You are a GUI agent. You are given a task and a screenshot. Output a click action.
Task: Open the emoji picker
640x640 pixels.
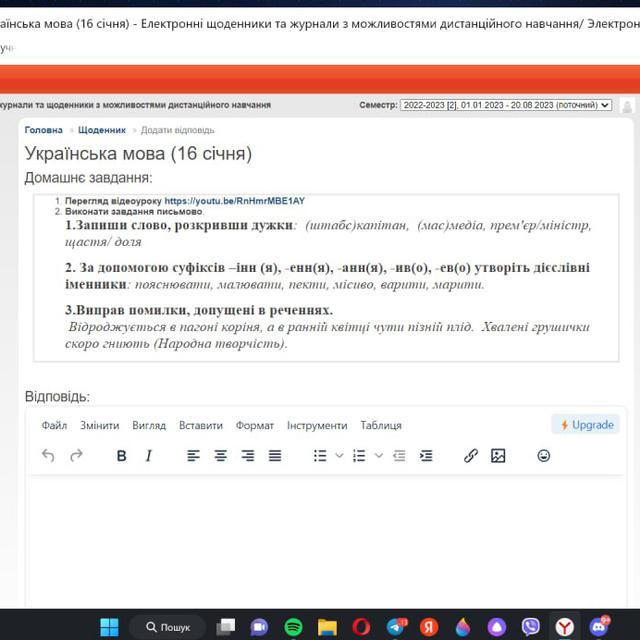[544, 456]
